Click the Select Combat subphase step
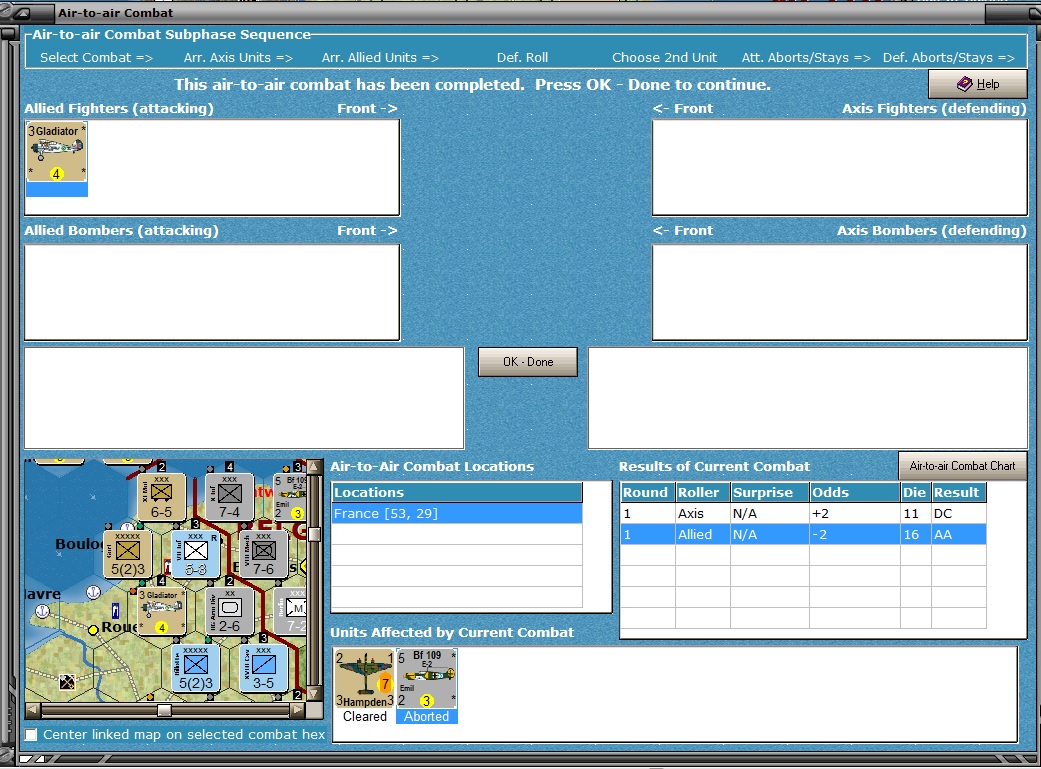Screen dimensions: 1041x769 [96, 58]
